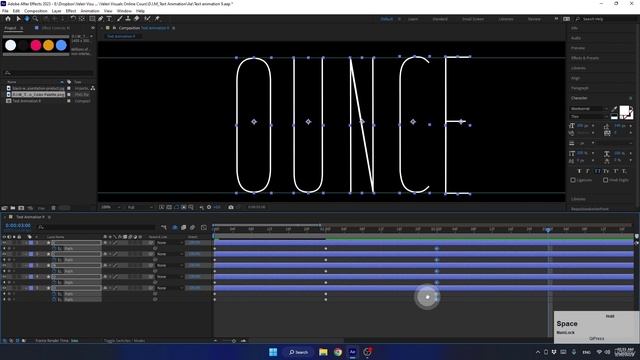This screenshot has width=640, height=360.
Task: Hide the second layer with its eye icon
Action: [4, 254]
